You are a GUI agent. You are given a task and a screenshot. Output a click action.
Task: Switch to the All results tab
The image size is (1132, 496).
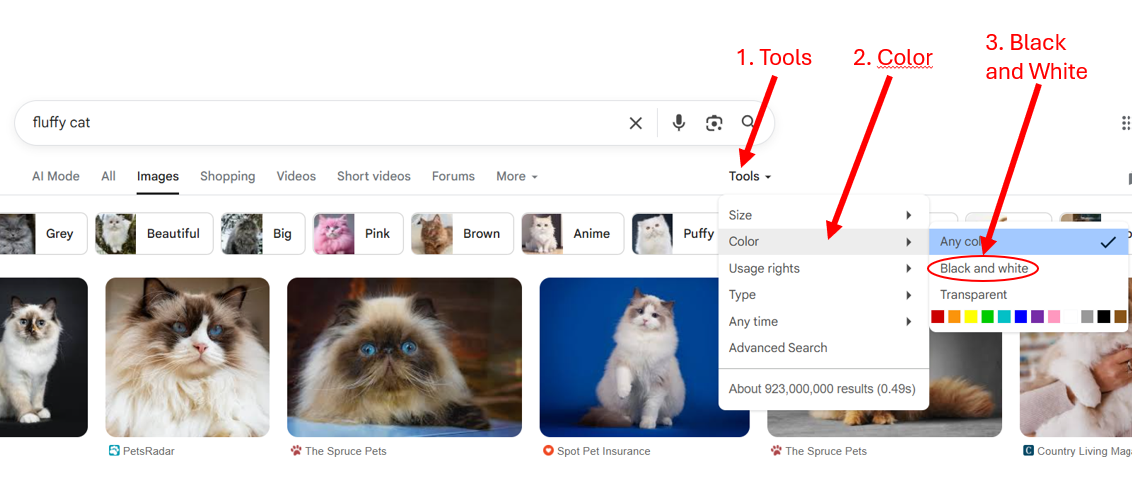[108, 176]
